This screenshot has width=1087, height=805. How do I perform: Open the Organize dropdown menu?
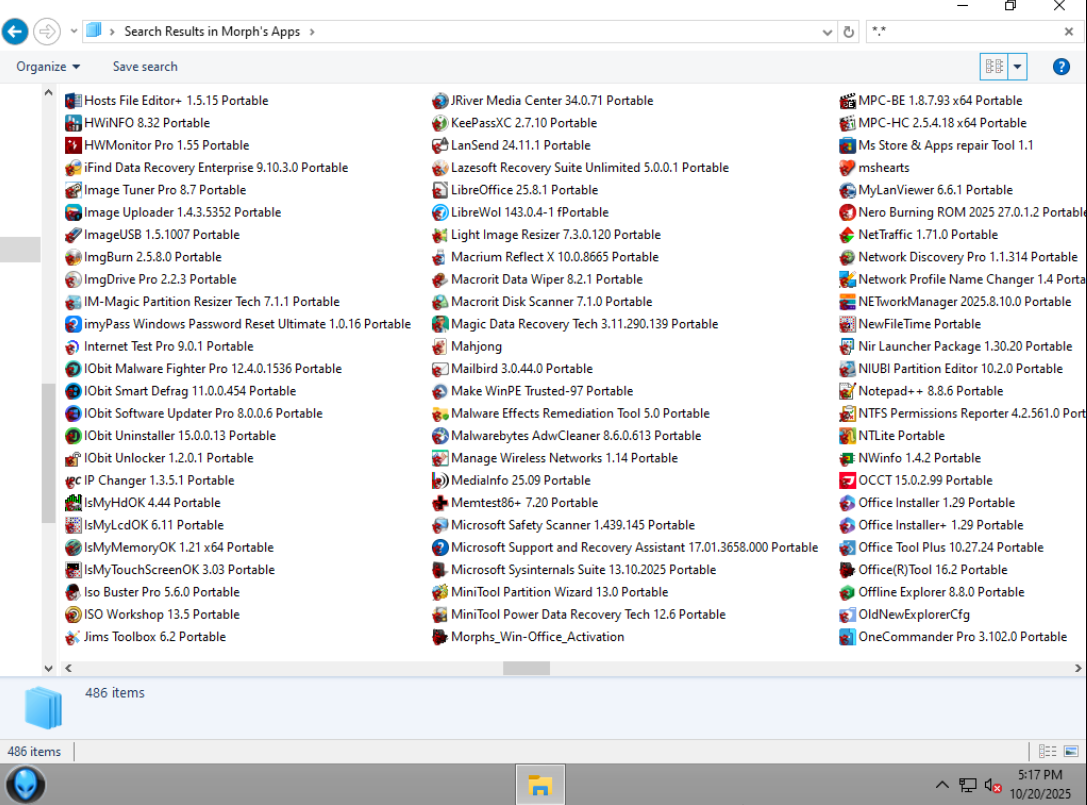[x=49, y=67]
